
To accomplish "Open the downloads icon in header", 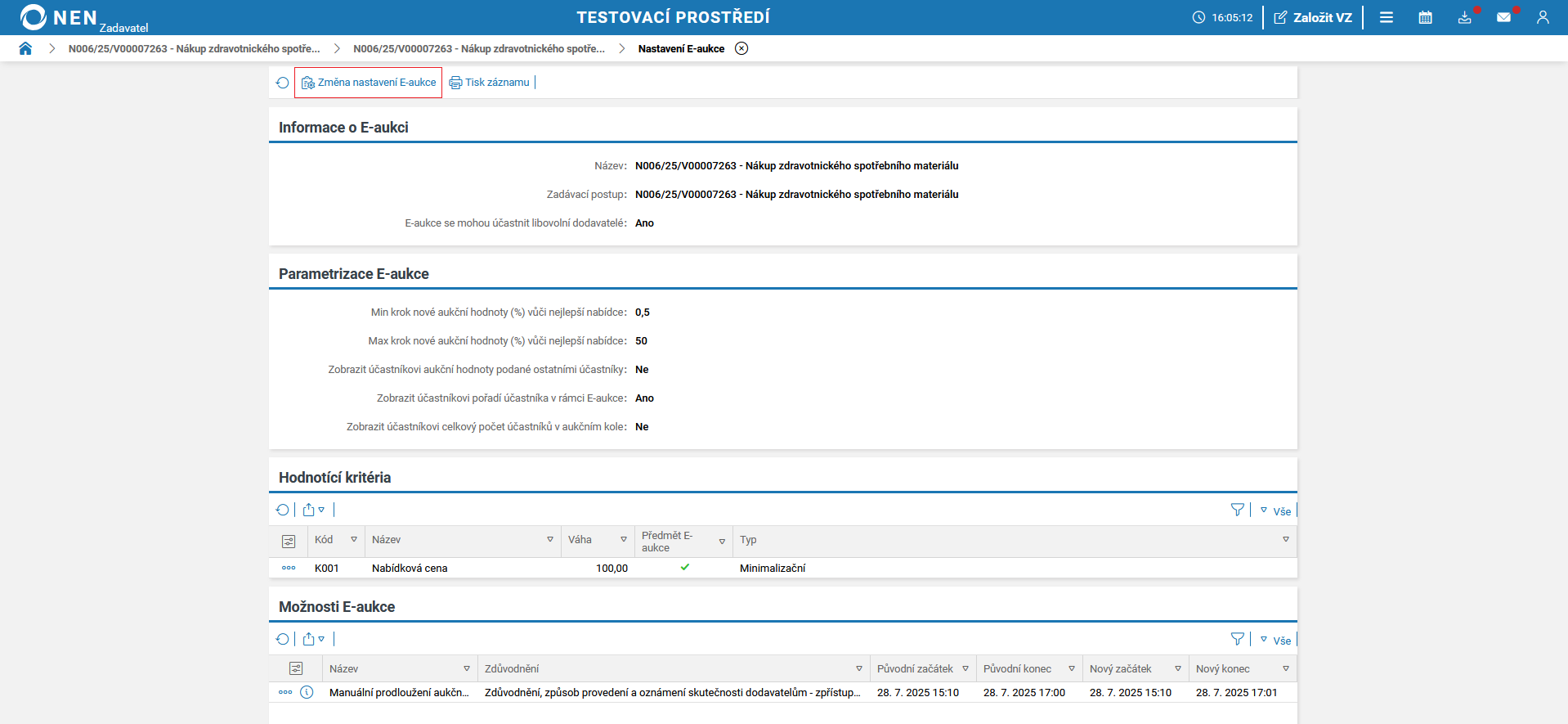I will [x=1464, y=17].
